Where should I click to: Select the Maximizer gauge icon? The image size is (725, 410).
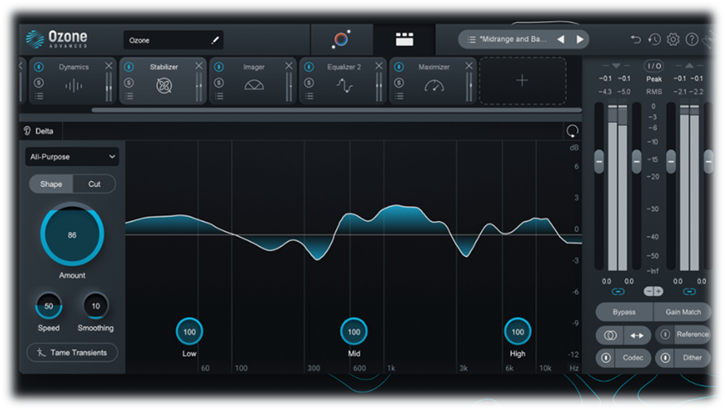tap(434, 86)
